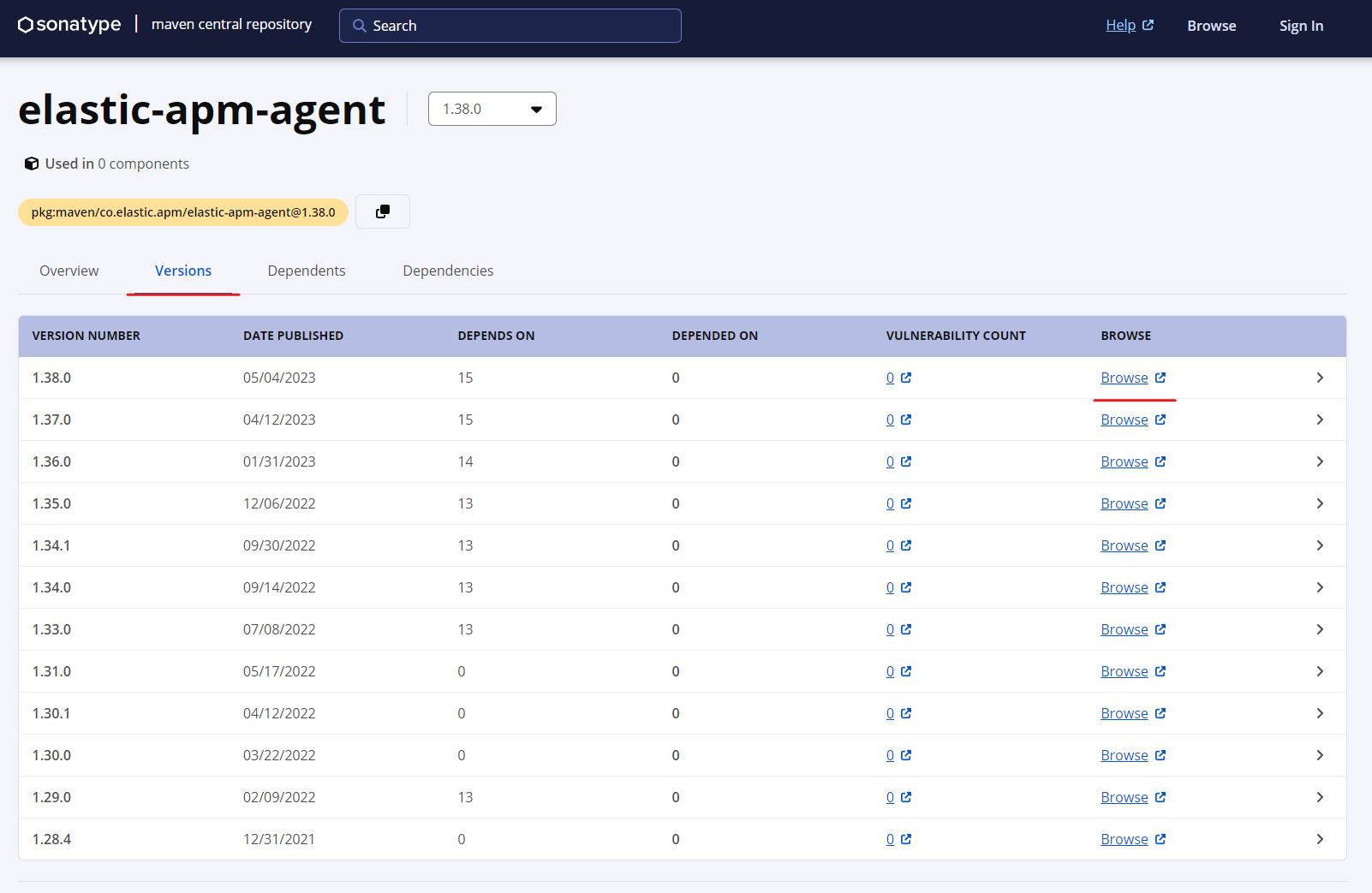1372x893 pixels.
Task: Click the 02/09/2022 date cell
Action: pos(279,797)
